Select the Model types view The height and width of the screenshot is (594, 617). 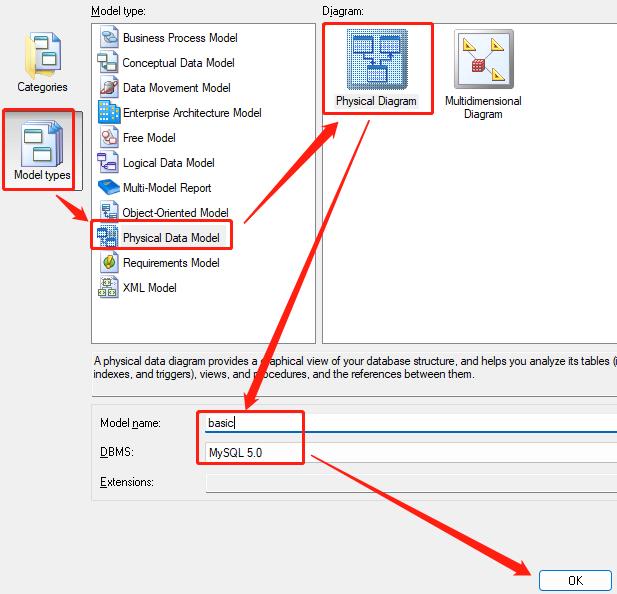[x=42, y=150]
